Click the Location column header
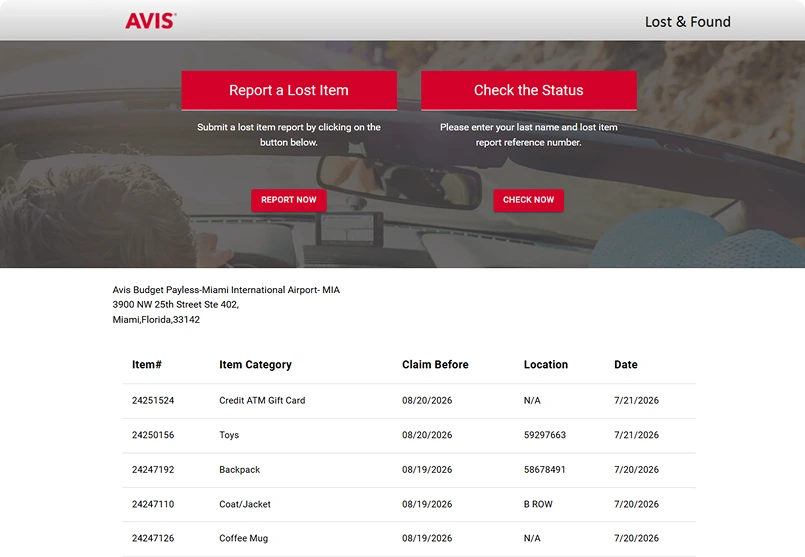Screen dimensions: 805x557 click(x=546, y=364)
